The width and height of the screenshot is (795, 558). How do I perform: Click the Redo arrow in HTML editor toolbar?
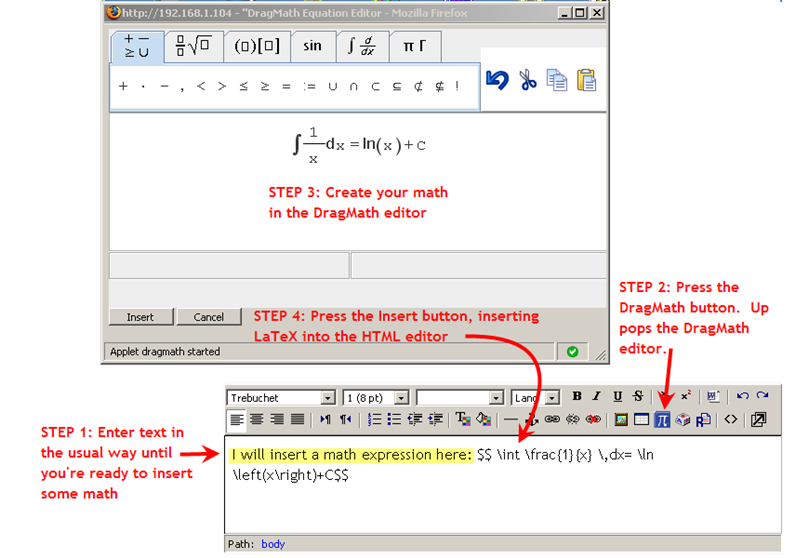pos(762,396)
